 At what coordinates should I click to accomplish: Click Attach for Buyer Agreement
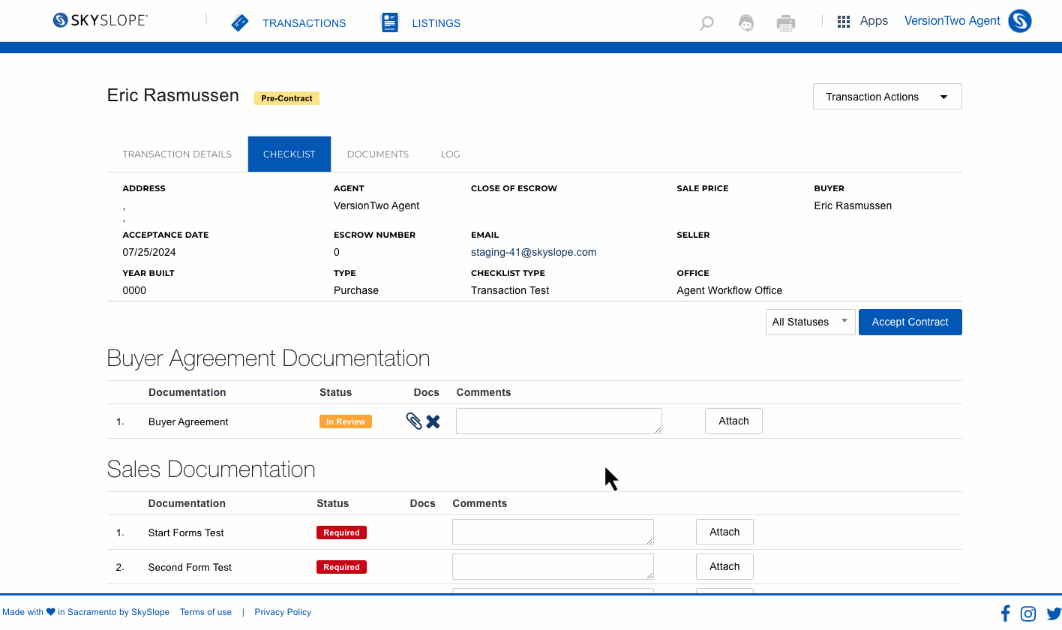734,421
